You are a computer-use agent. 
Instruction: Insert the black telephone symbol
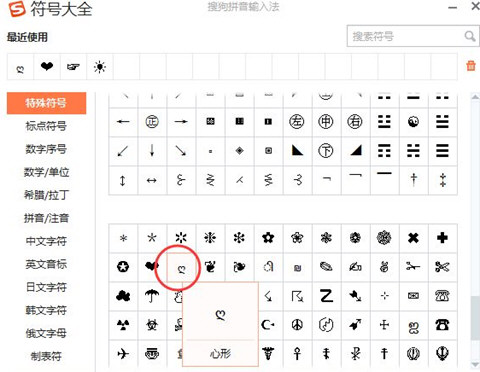point(442,325)
